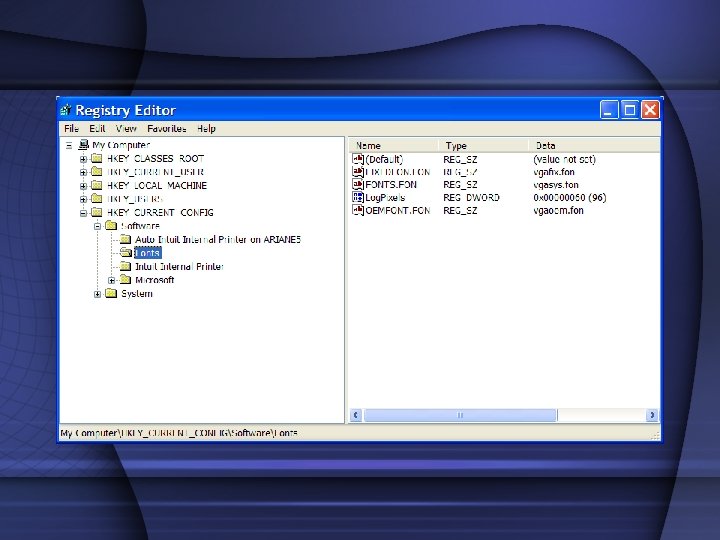
Task: Expand HKEY_LOCAL_MACHINE node
Action: click(x=83, y=186)
